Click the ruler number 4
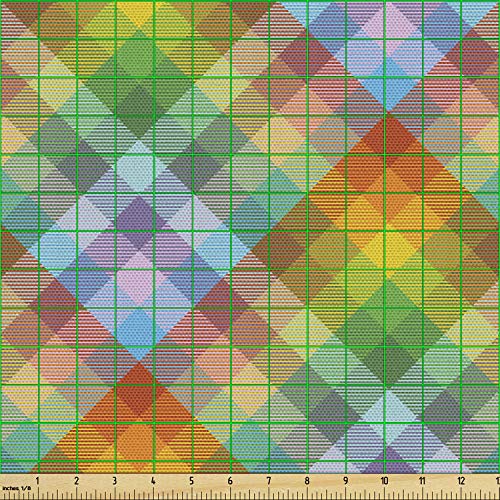 (x=153, y=481)
